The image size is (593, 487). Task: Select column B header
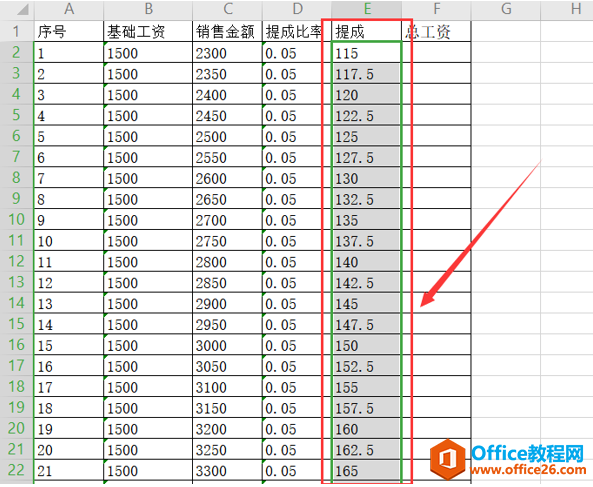pyautogui.click(x=148, y=9)
